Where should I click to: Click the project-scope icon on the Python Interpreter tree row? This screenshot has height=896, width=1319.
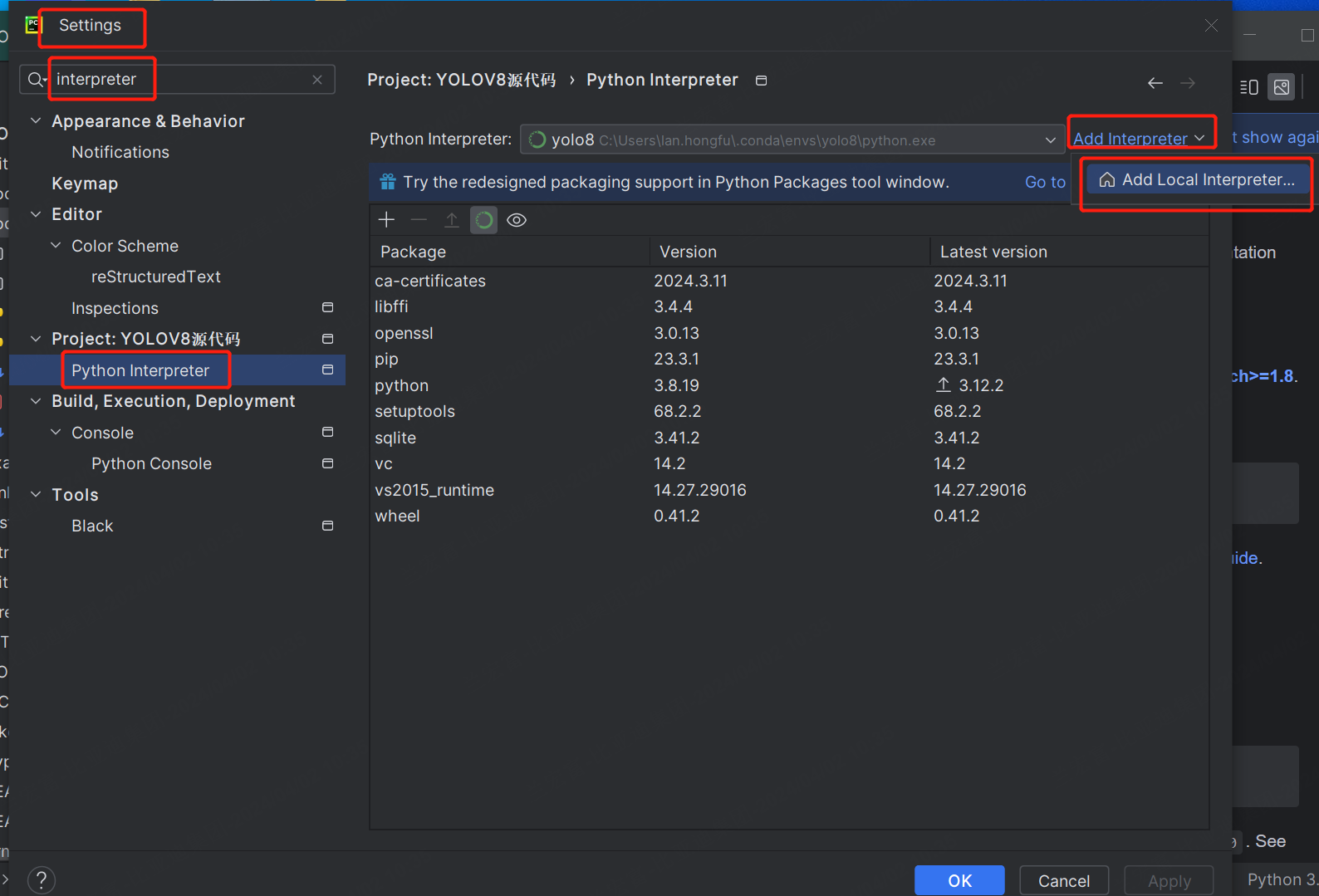(x=327, y=370)
